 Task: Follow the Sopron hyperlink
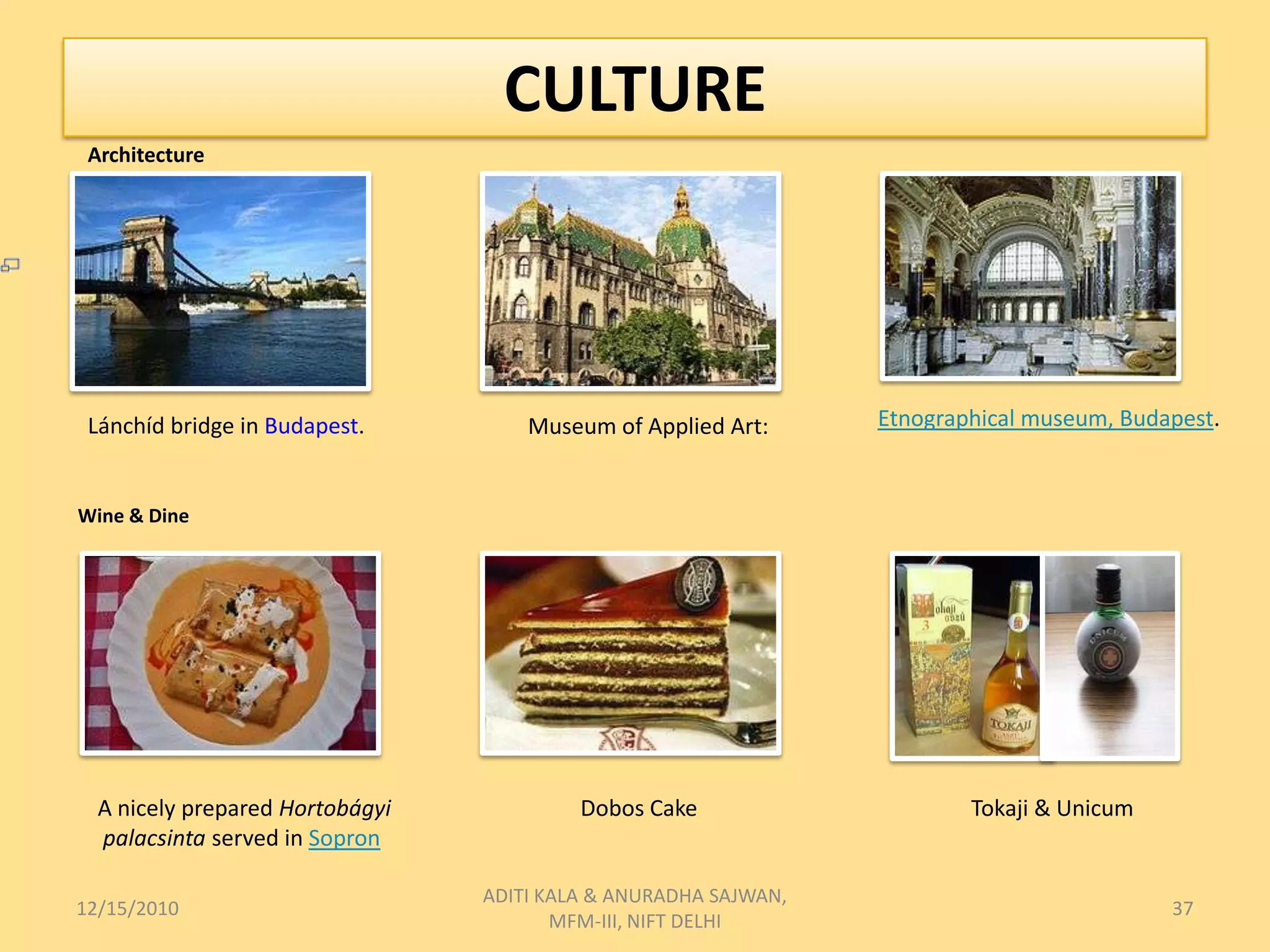tap(344, 838)
